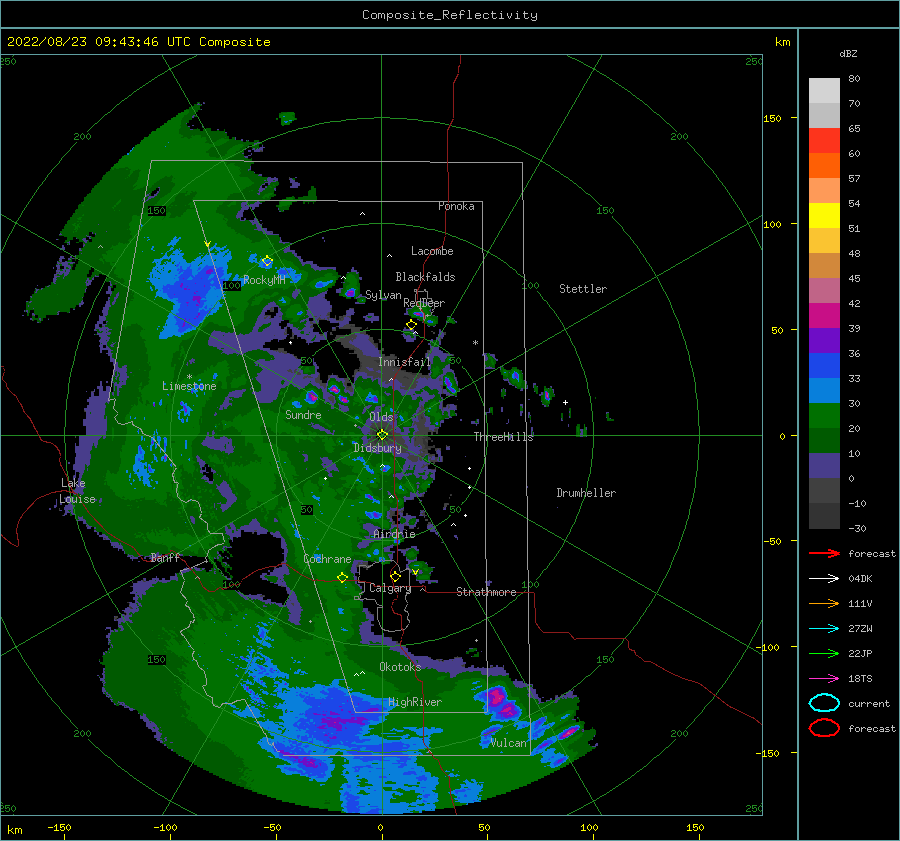The height and width of the screenshot is (841, 900).
Task: Select the cyan 27ZW arrow icon
Action: (x=824, y=629)
